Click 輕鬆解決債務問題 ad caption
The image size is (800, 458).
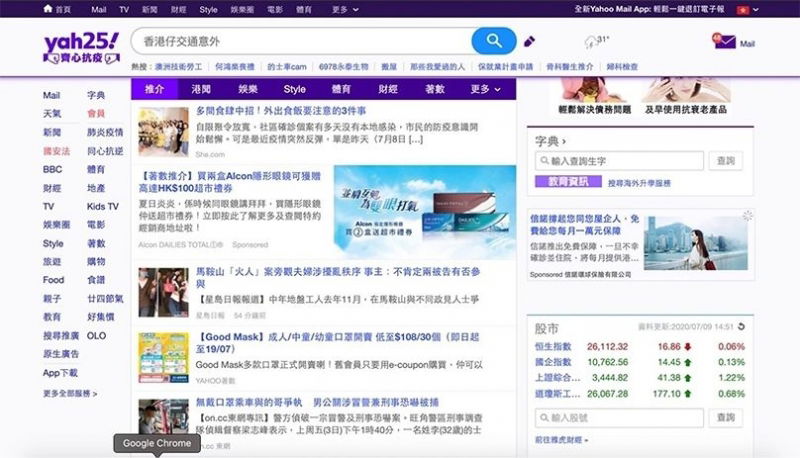click(x=594, y=109)
